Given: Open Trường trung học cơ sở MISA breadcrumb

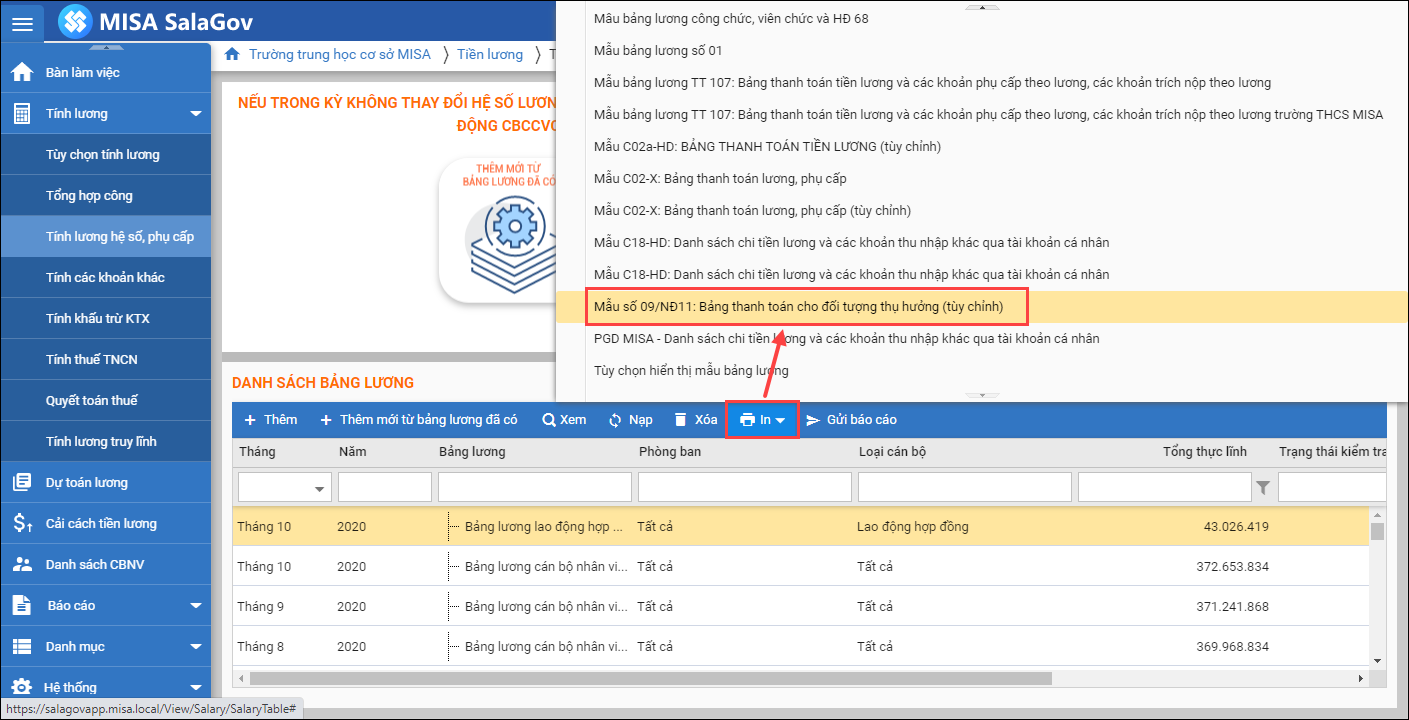Looking at the screenshot, I should click(340, 54).
